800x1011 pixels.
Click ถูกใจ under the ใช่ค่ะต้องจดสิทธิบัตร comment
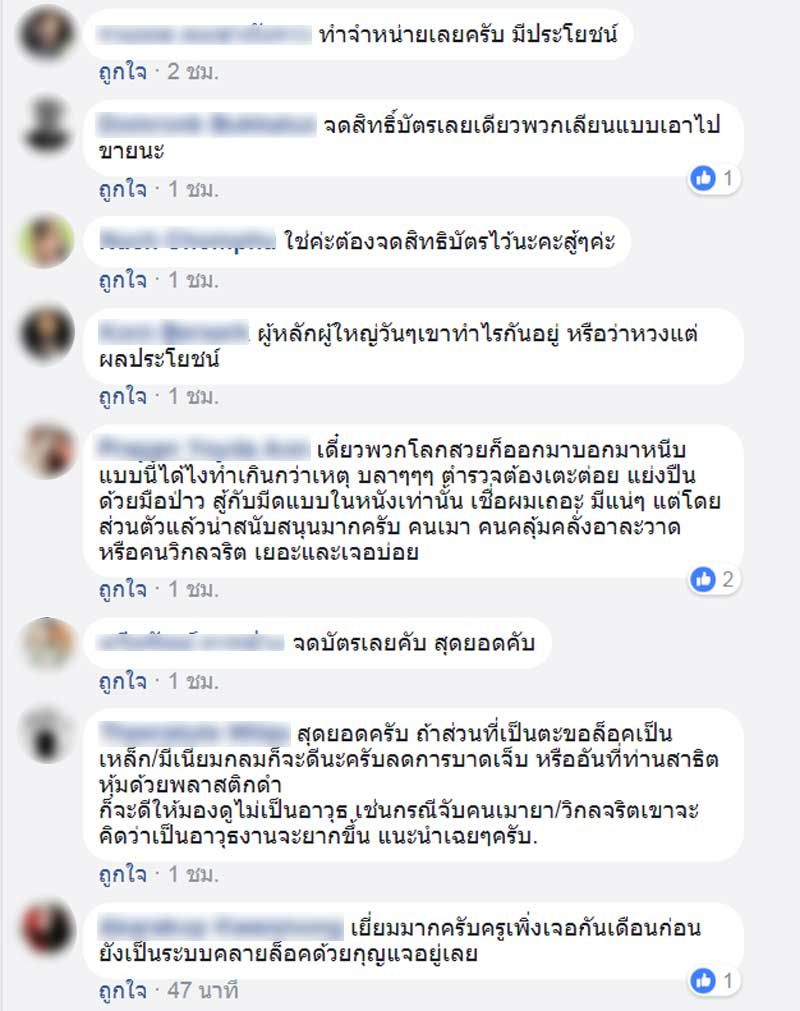[x=122, y=280]
